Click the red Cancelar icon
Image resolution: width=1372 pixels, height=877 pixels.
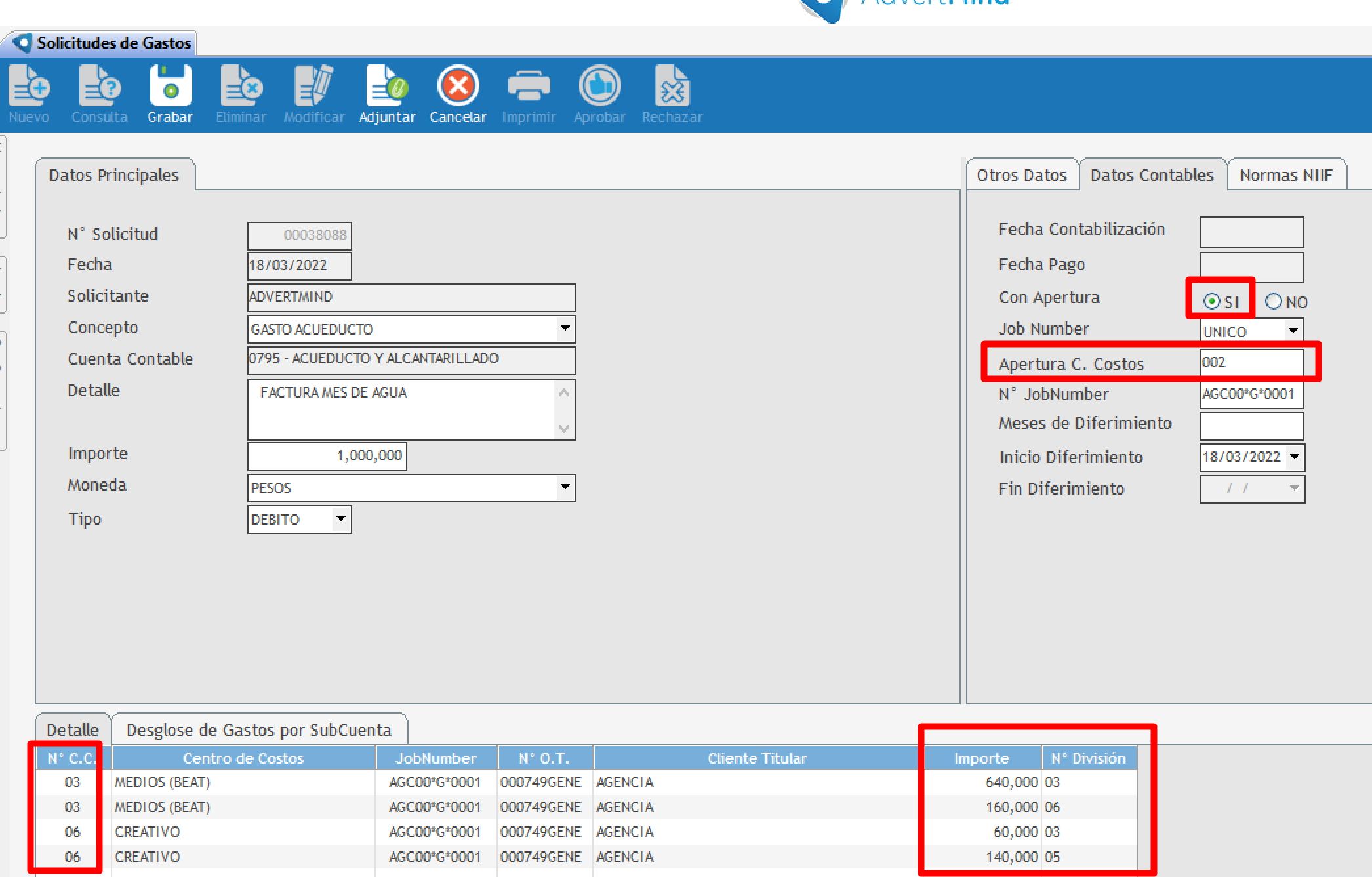(458, 86)
